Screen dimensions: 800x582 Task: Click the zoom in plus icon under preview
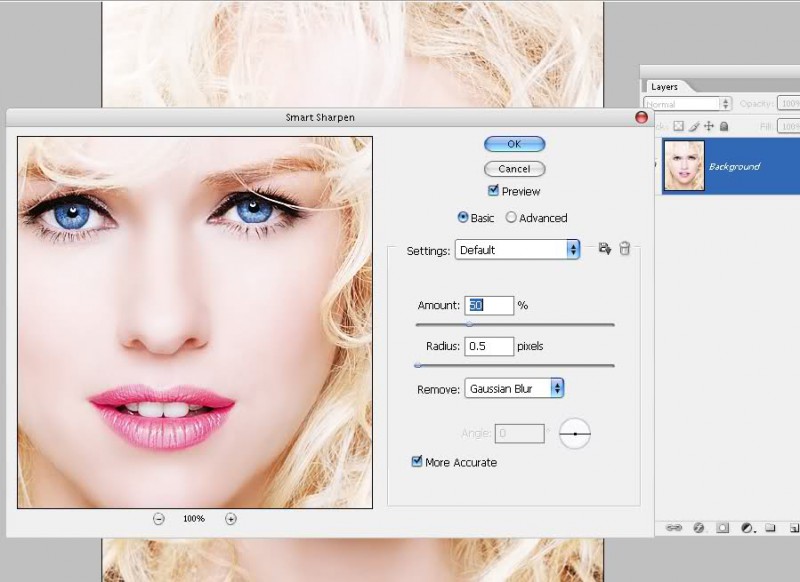tap(231, 518)
